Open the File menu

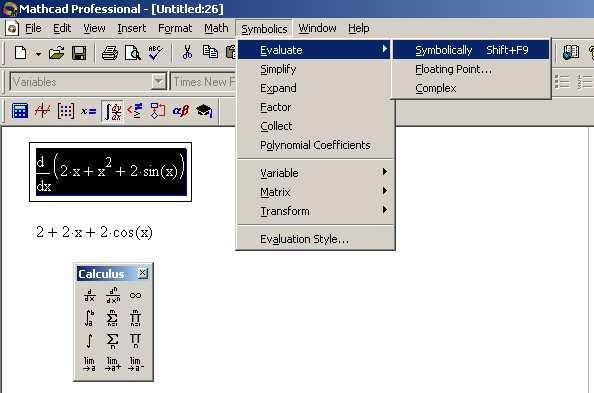(33, 28)
